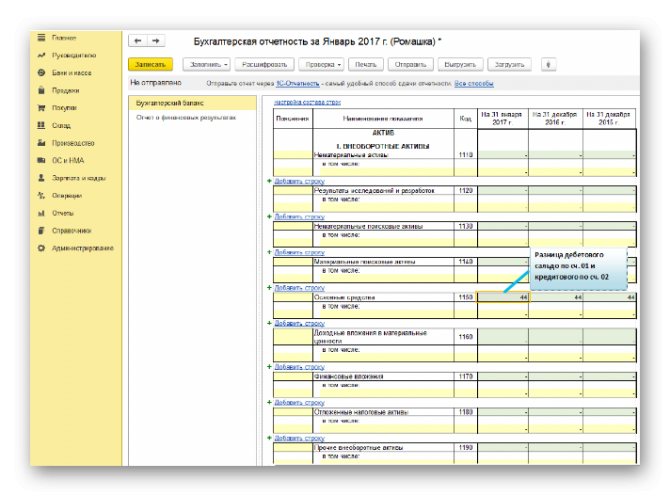670x496 pixels.
Task: Click the Отчеты bar chart icon
Action: 41,213
